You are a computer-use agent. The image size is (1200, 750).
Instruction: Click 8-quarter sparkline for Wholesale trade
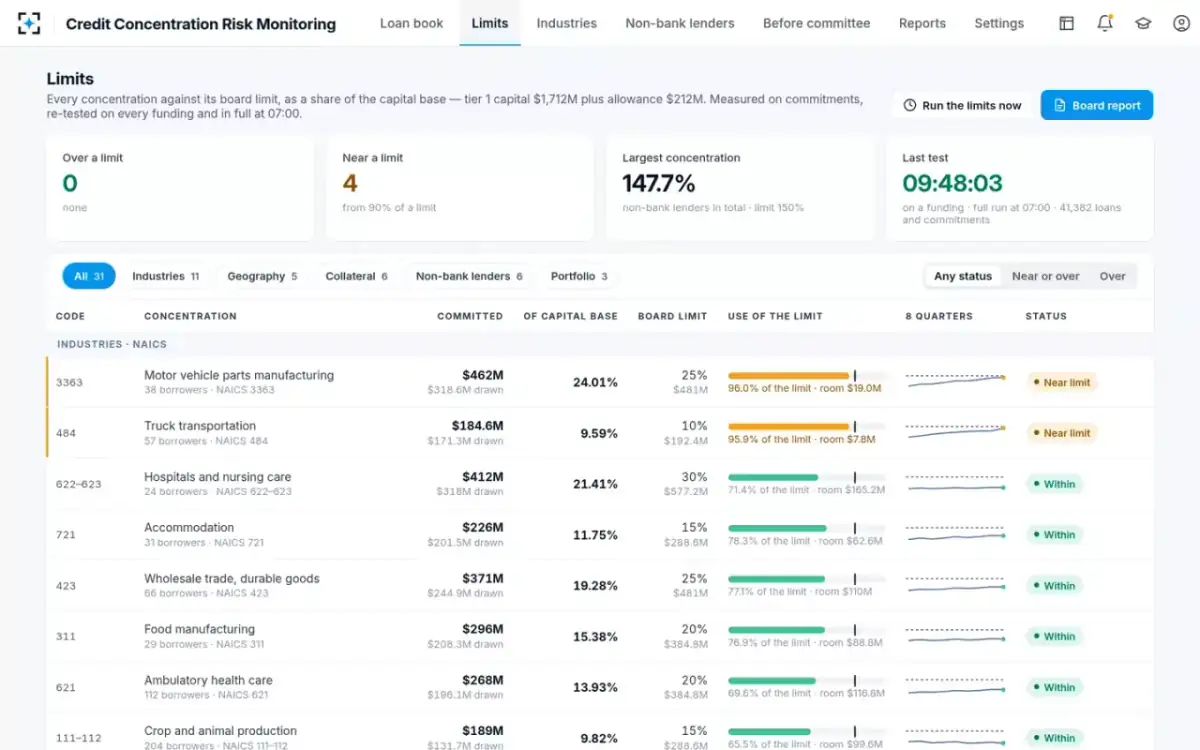[955, 585]
